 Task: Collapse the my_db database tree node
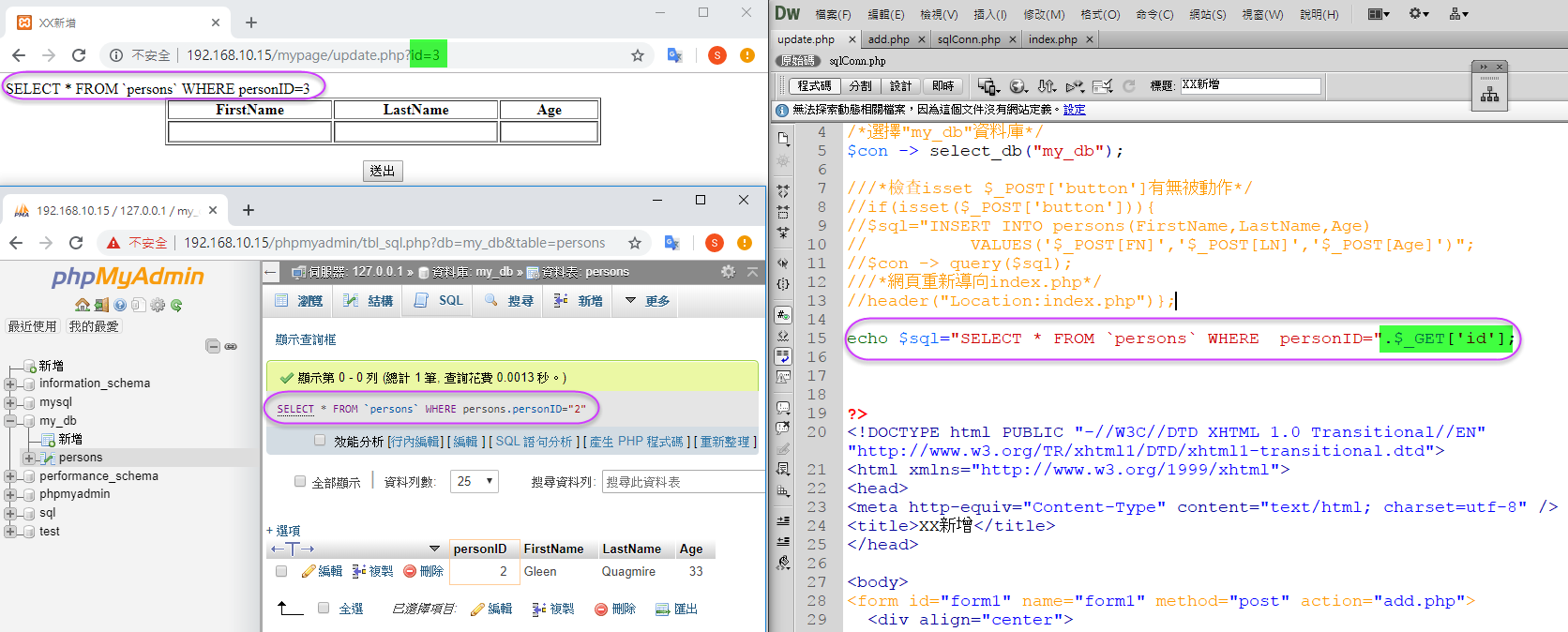click(x=10, y=421)
